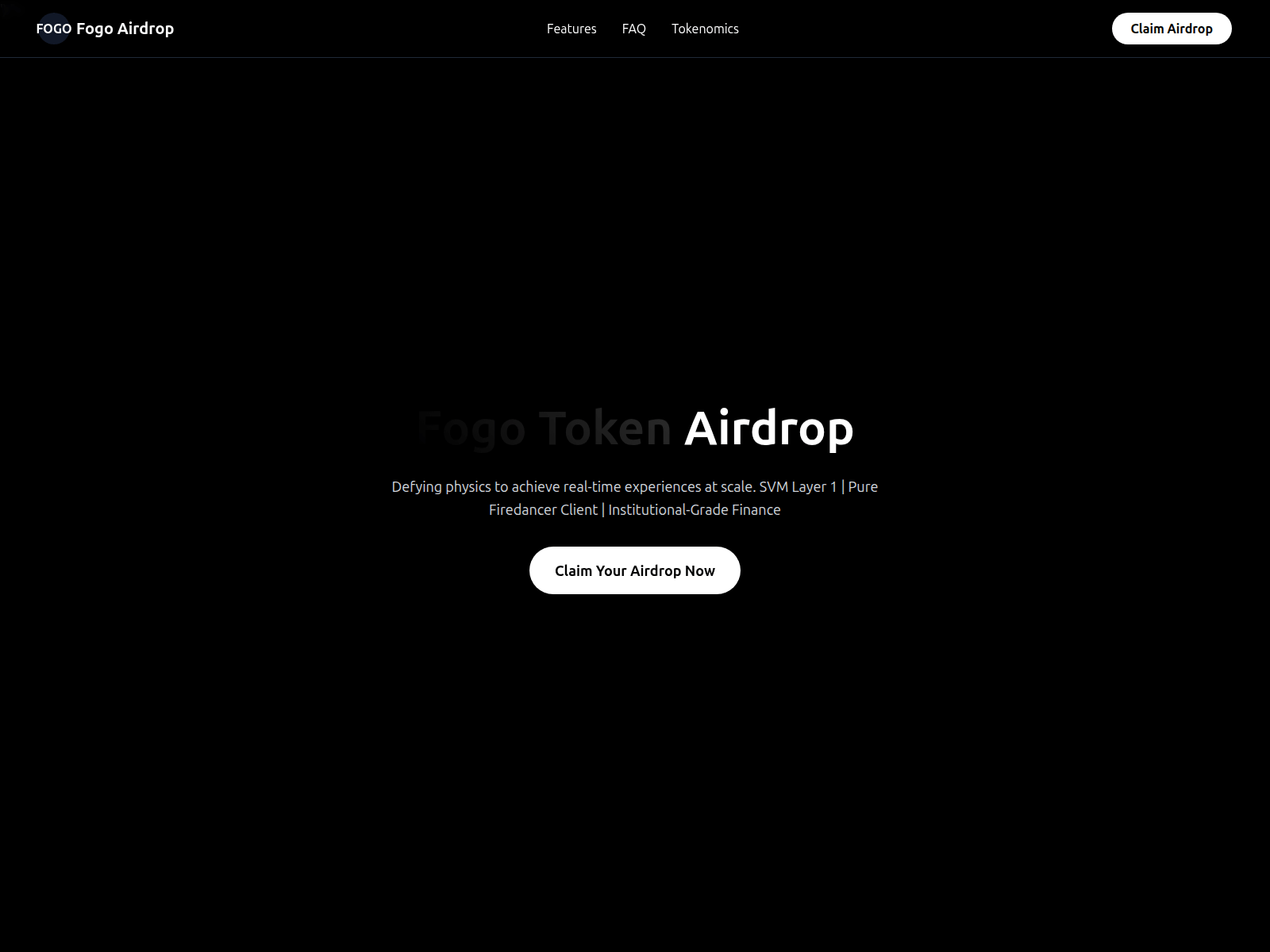
Task: Jump to Tokenomics section
Action: (x=705, y=29)
